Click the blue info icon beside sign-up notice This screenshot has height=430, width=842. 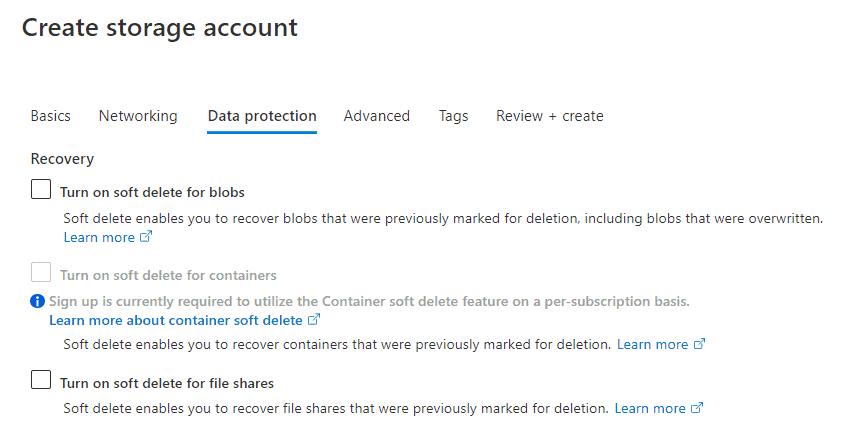37,301
